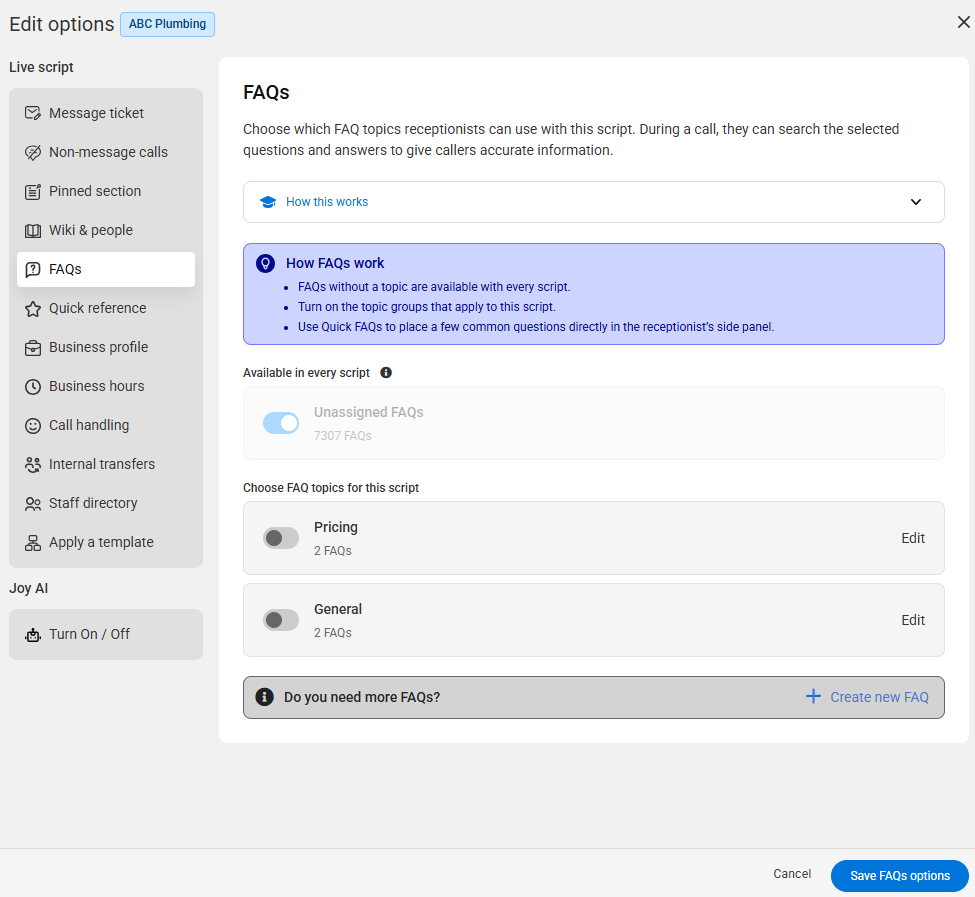Click the ABC Plumbing badge
The height and width of the screenshot is (897, 975).
coord(167,24)
